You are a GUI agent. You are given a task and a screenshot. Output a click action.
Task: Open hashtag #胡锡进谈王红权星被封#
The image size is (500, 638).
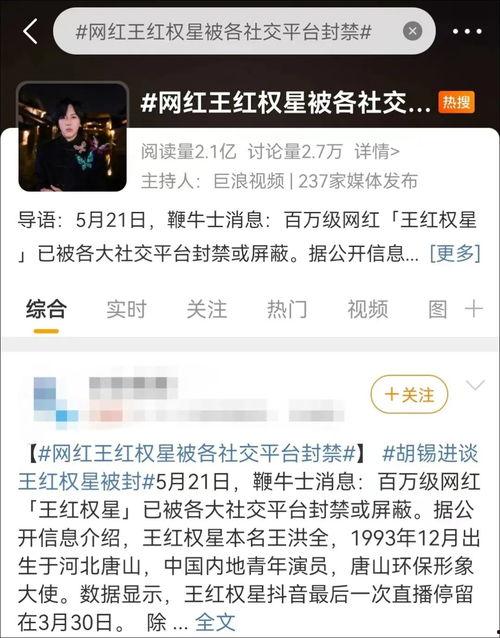(248, 468)
